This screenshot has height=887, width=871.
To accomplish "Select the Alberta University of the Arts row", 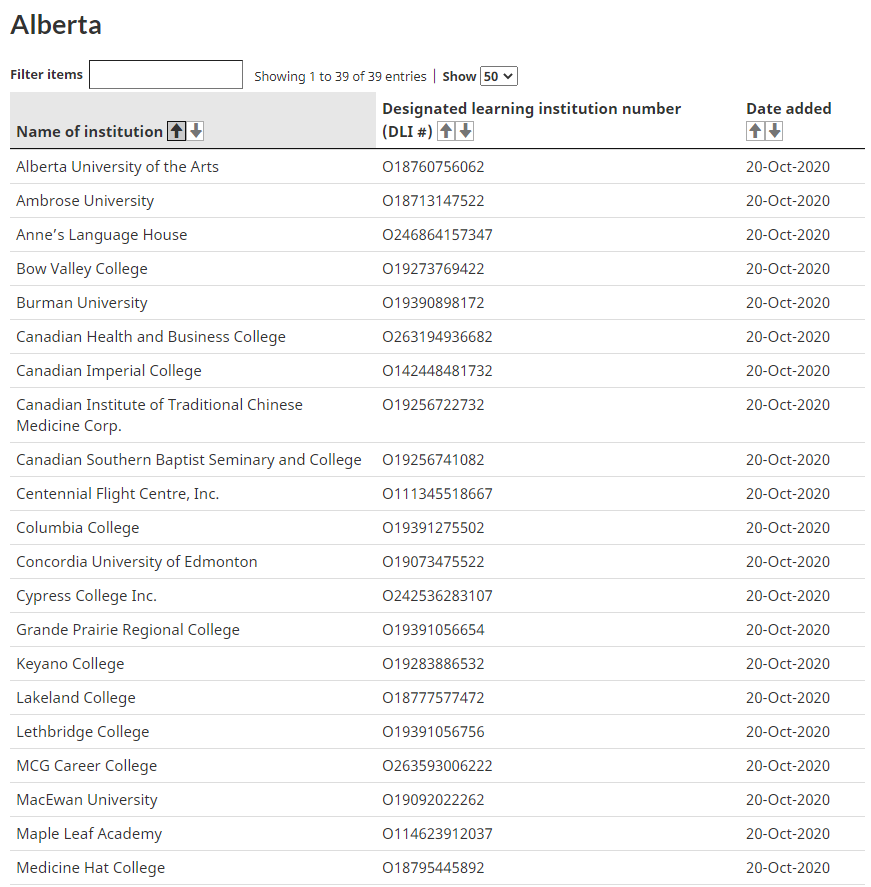I will (117, 167).
